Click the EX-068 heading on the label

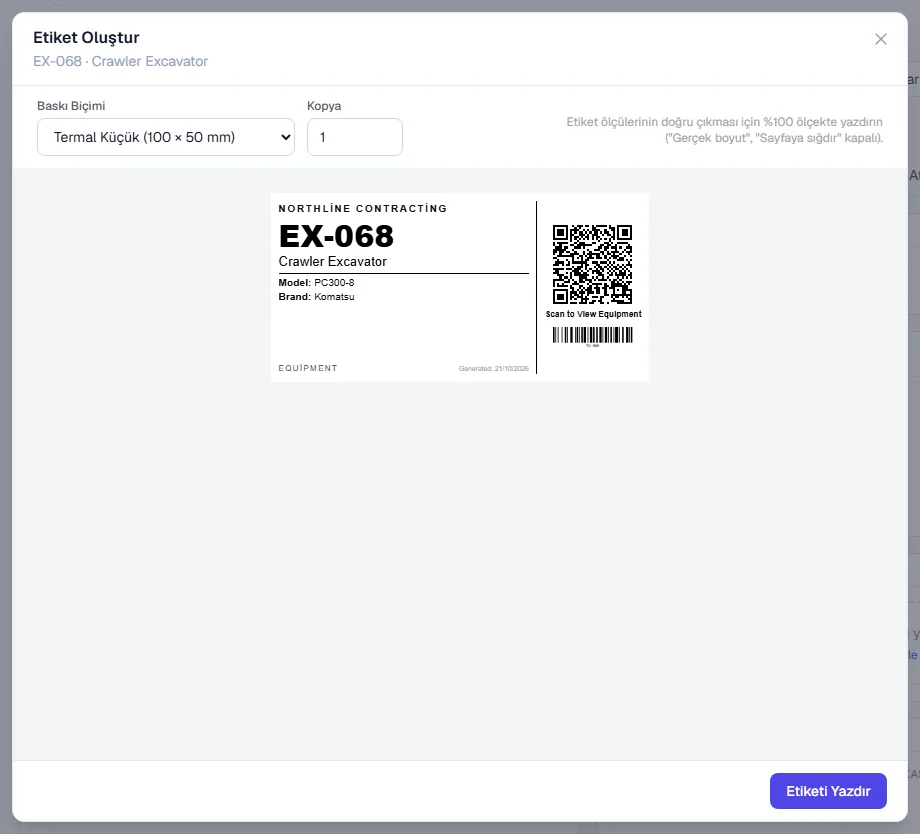click(x=336, y=236)
